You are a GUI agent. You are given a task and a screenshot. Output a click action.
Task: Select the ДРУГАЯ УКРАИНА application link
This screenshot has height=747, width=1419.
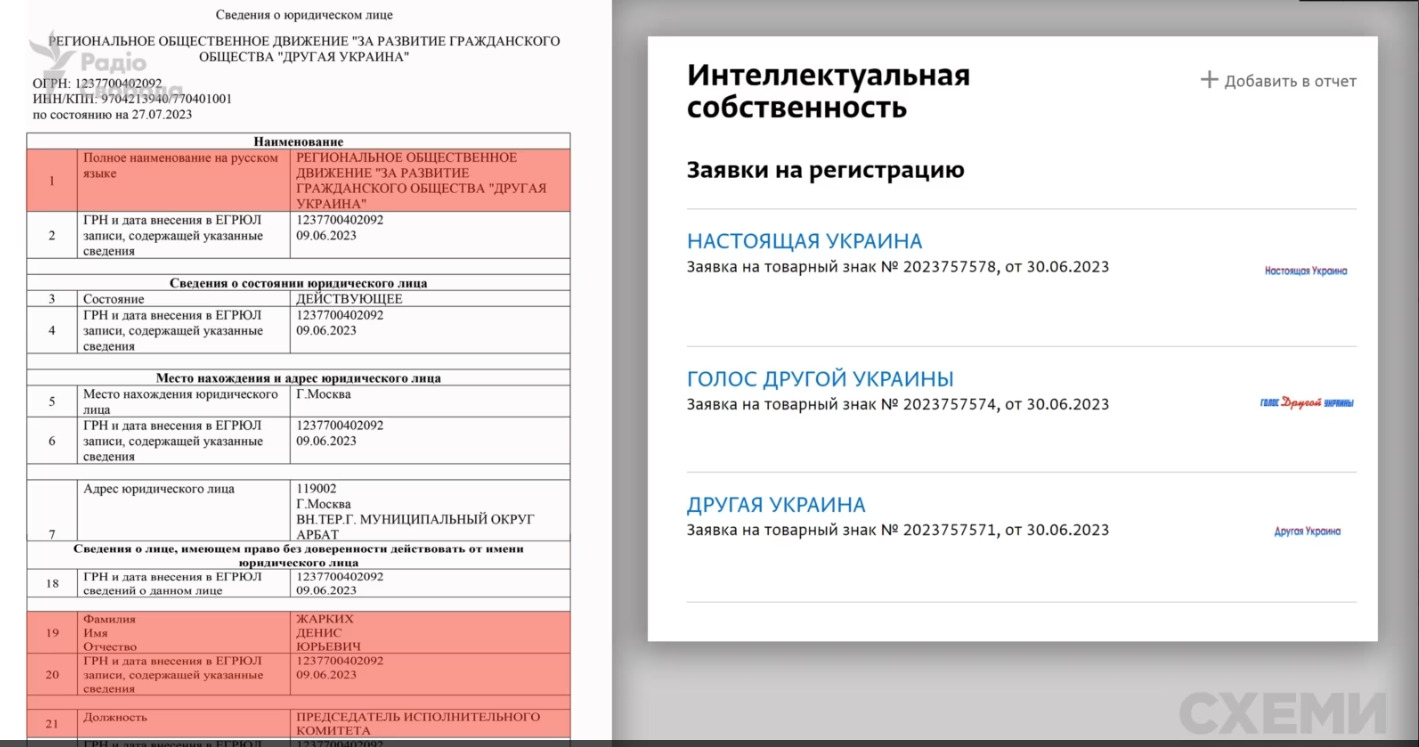click(x=776, y=505)
